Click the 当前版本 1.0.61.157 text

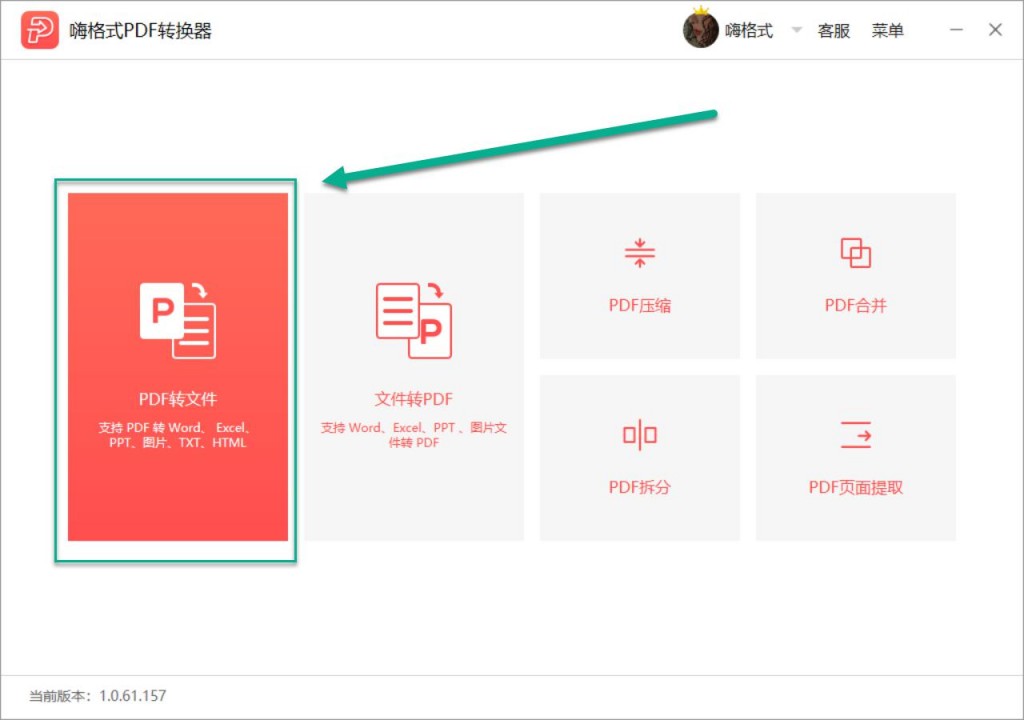[x=97, y=696]
